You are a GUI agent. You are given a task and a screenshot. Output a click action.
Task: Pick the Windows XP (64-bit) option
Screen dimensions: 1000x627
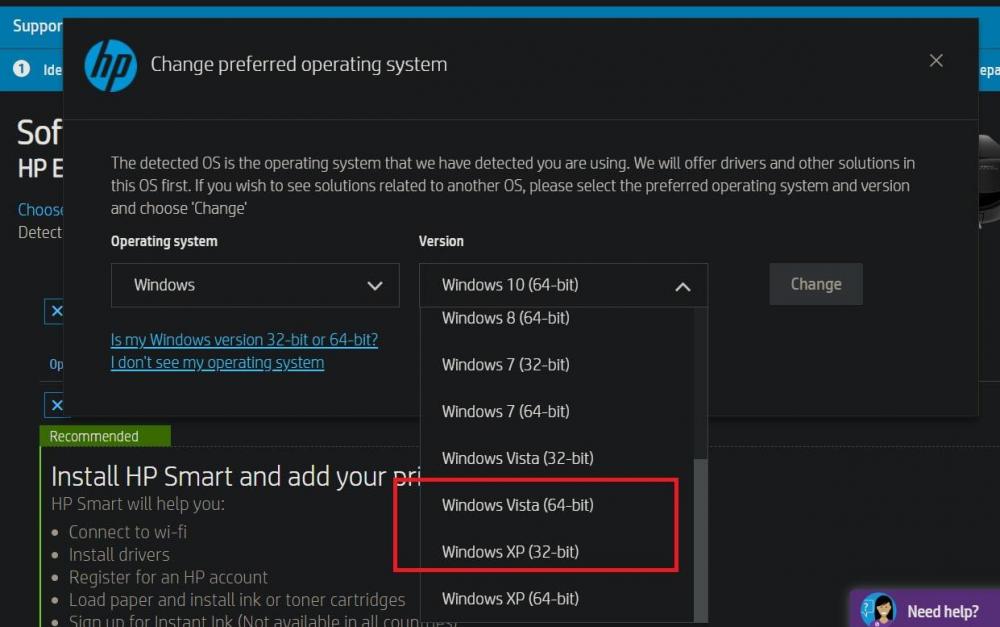510,599
